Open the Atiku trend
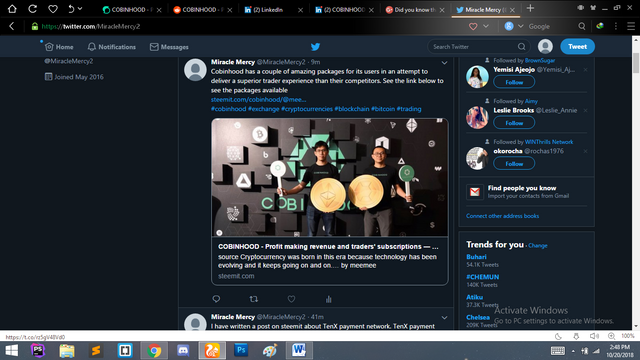This screenshot has width=640, height=360. [474, 297]
